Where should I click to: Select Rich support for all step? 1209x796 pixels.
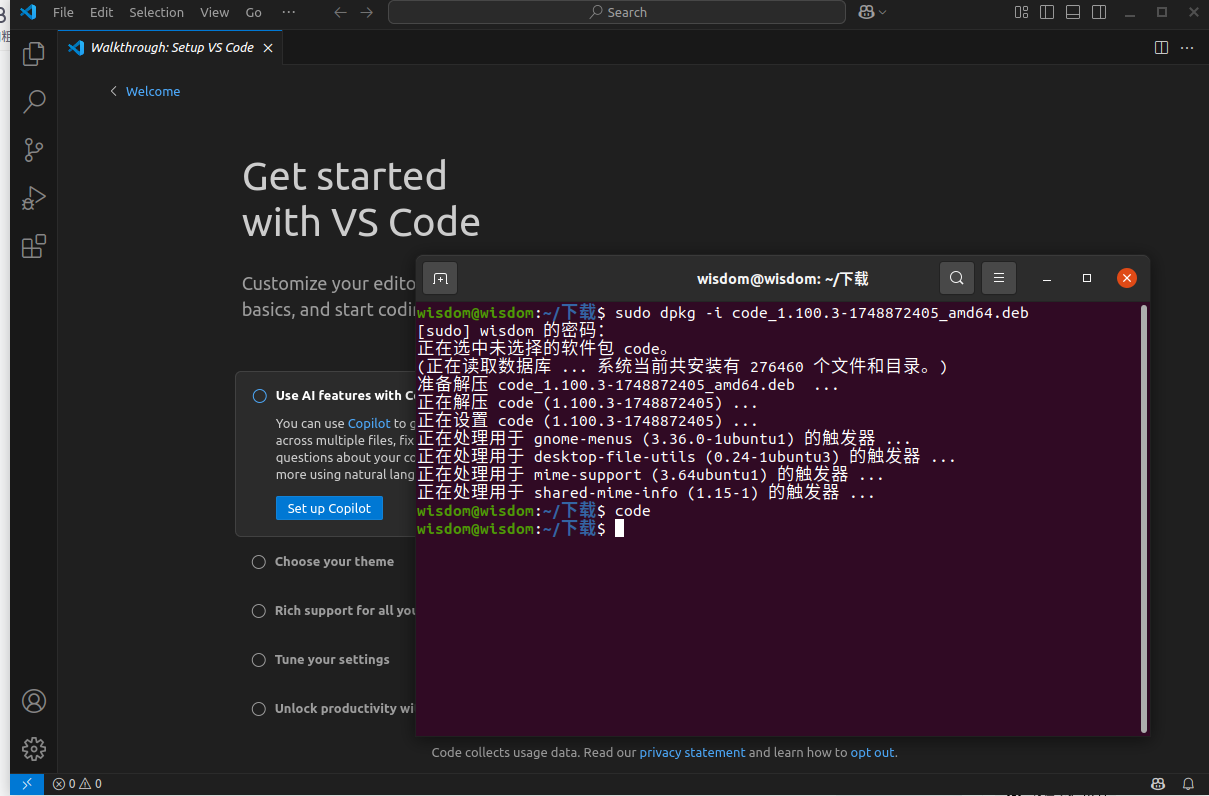coord(334,611)
